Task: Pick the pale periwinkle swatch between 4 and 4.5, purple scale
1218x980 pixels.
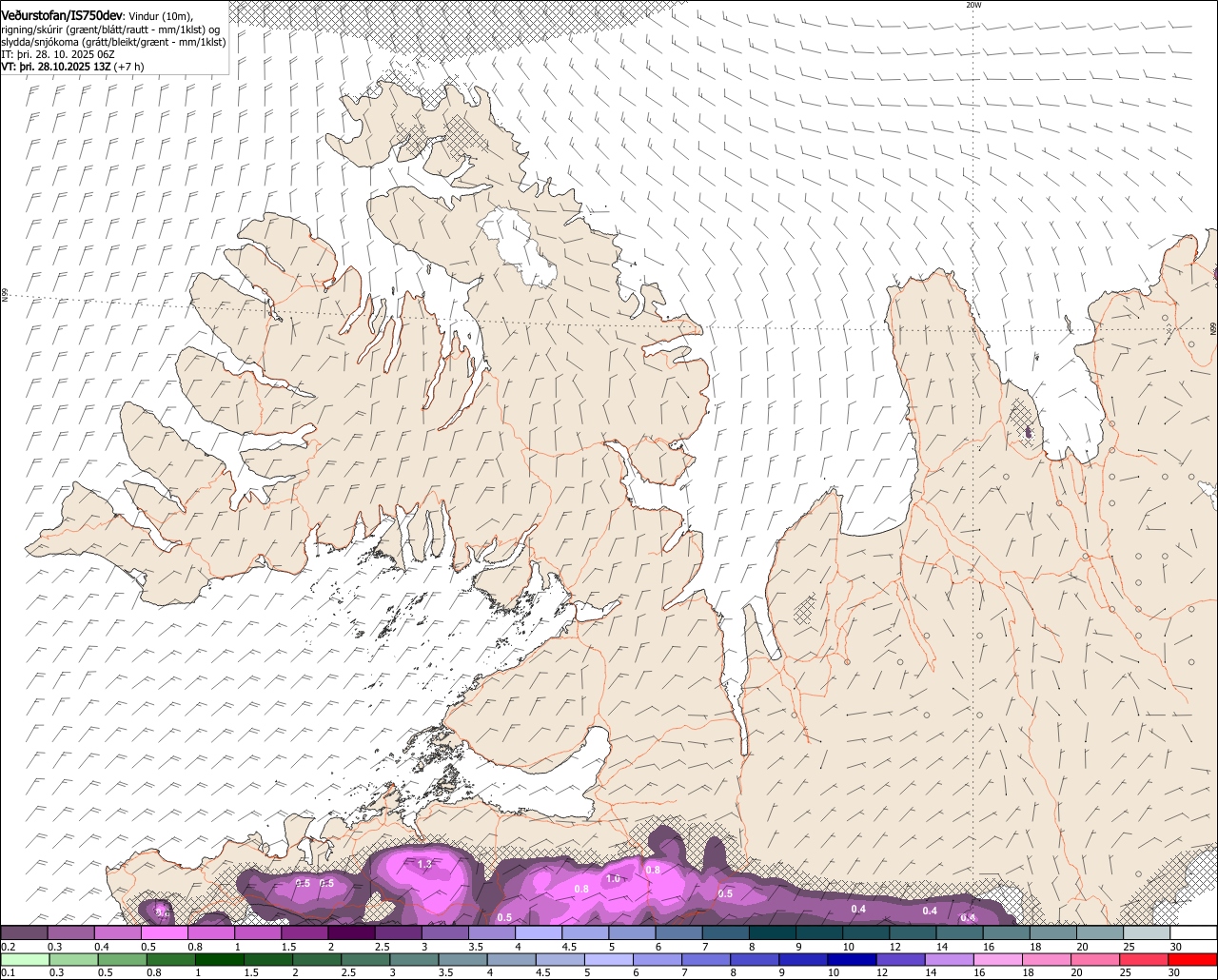Action: 539,933
